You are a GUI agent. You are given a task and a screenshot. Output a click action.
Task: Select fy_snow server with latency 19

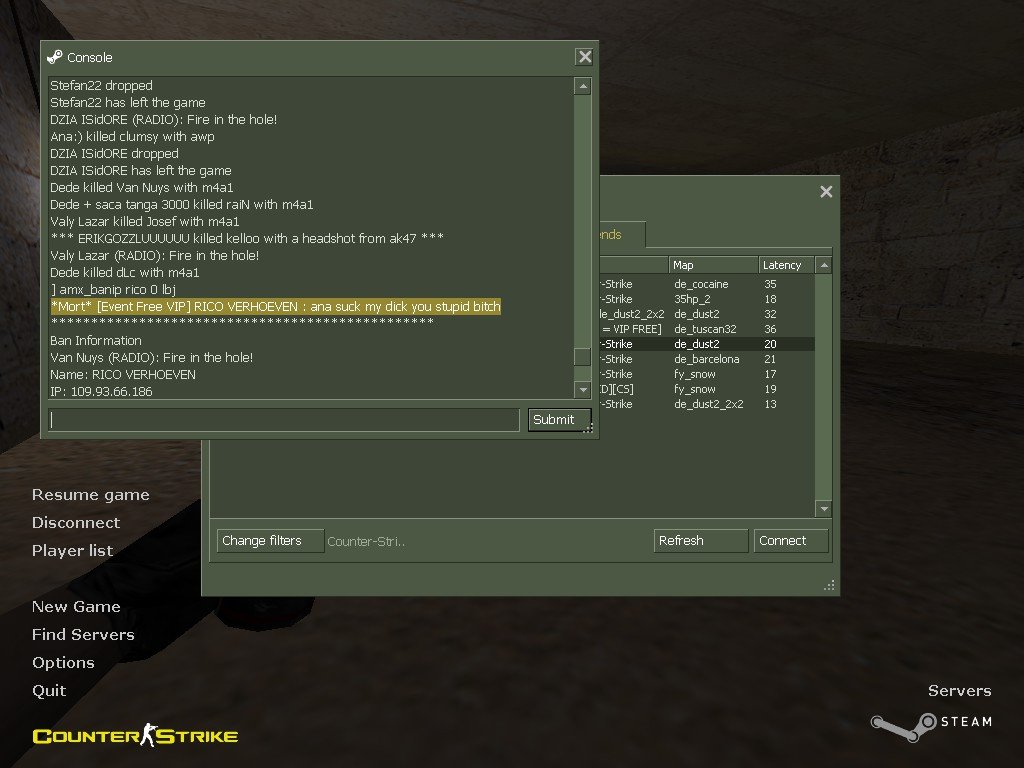tap(707, 389)
